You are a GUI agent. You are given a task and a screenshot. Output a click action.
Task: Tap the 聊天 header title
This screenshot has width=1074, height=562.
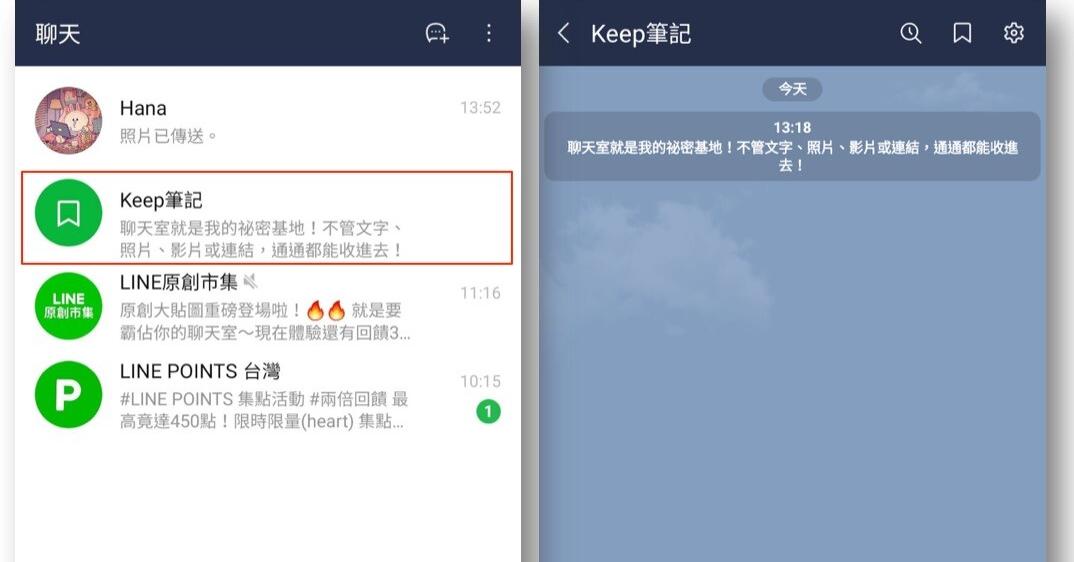pos(58,34)
